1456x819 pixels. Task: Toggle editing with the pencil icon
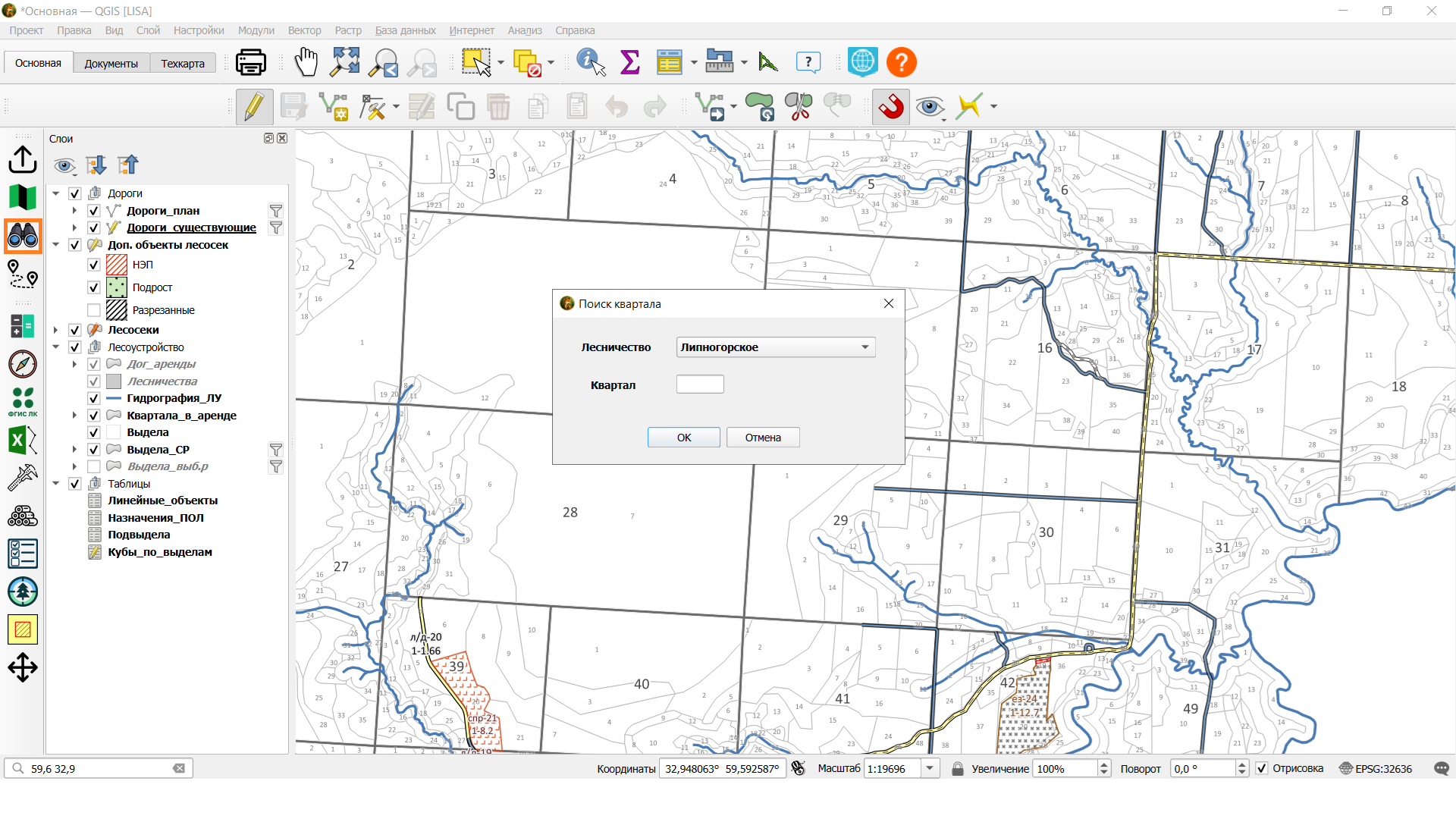pyautogui.click(x=254, y=107)
